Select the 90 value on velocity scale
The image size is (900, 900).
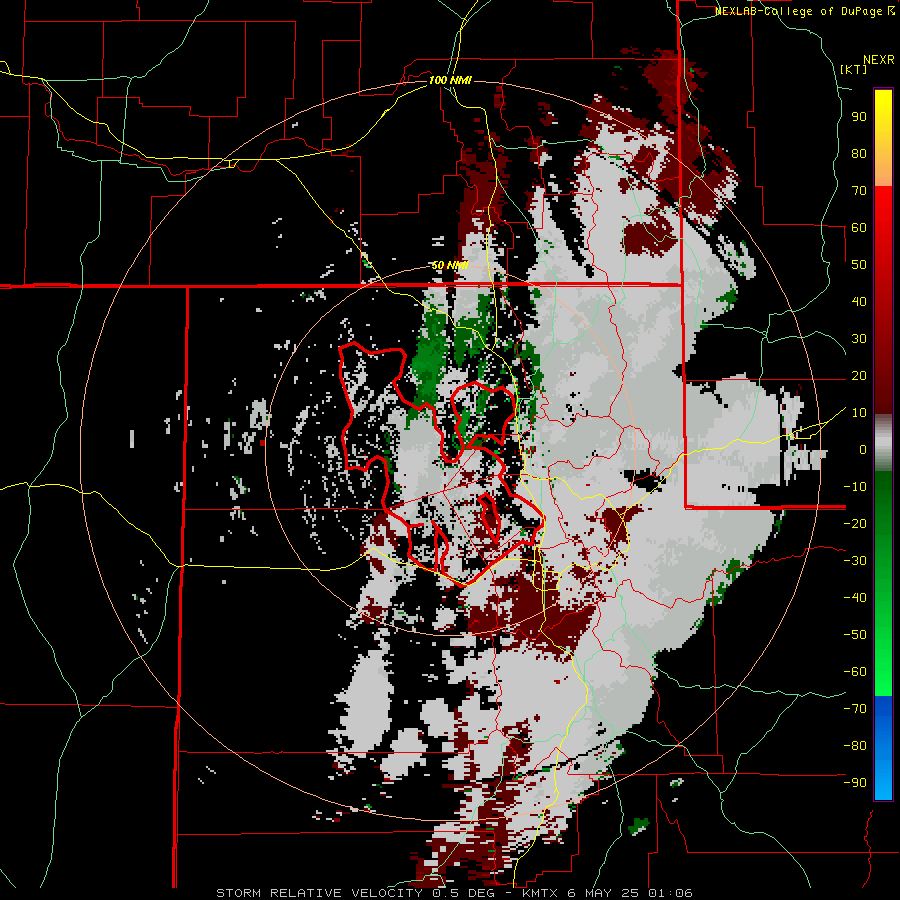[x=859, y=117]
